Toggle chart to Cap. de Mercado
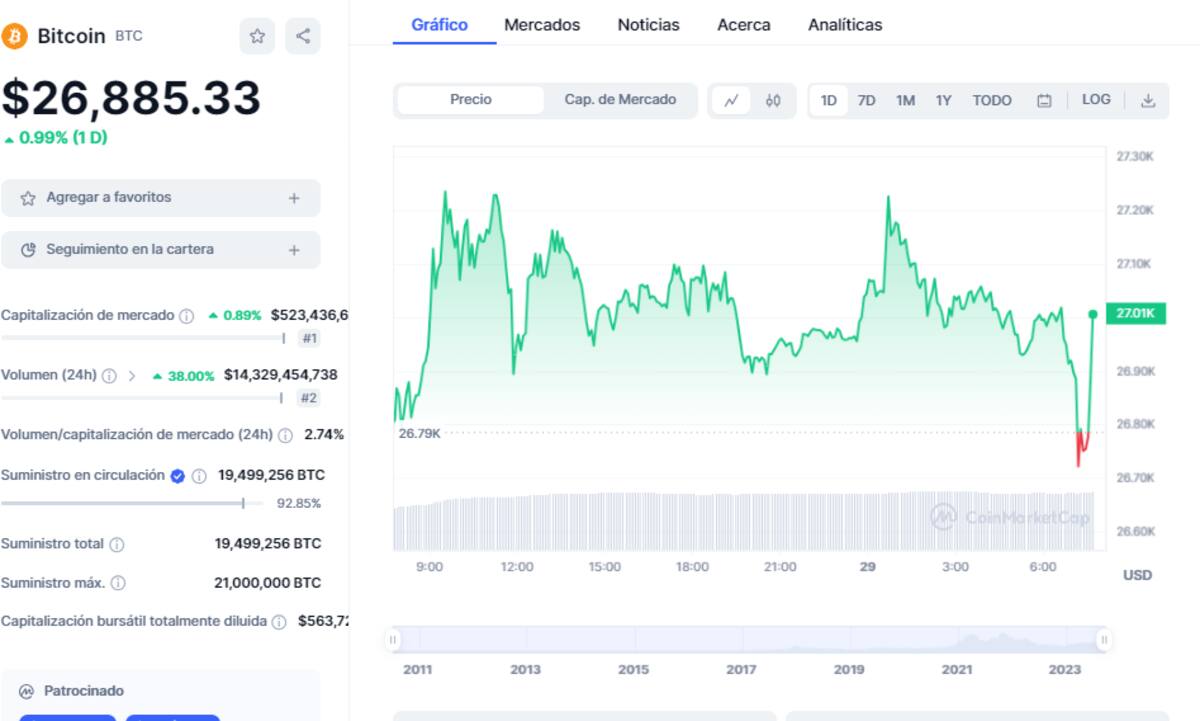 click(620, 100)
